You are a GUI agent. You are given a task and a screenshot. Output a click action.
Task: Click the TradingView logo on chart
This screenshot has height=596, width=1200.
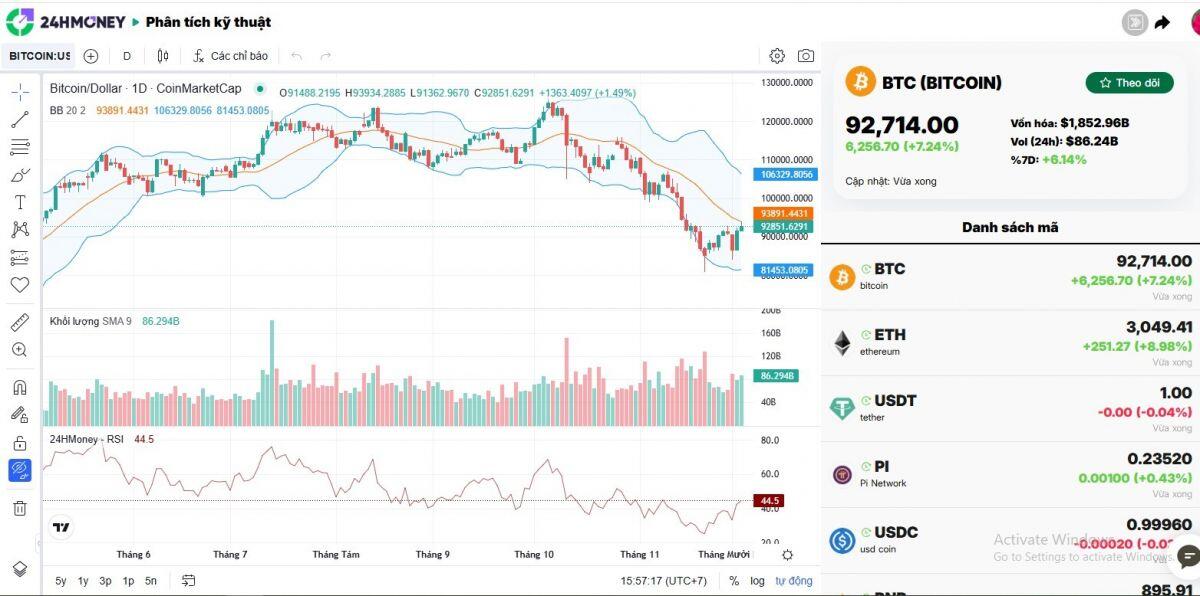61,527
